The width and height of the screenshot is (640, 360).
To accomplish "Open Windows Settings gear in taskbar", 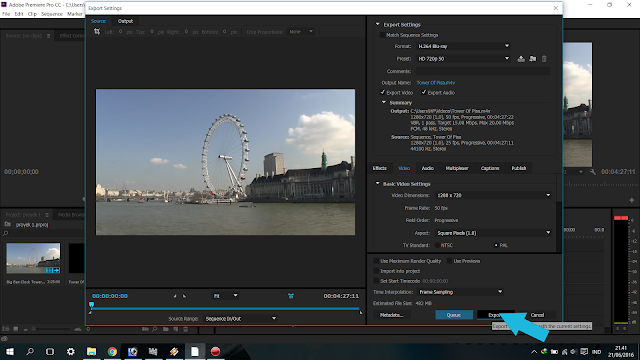I will [x=71, y=351].
